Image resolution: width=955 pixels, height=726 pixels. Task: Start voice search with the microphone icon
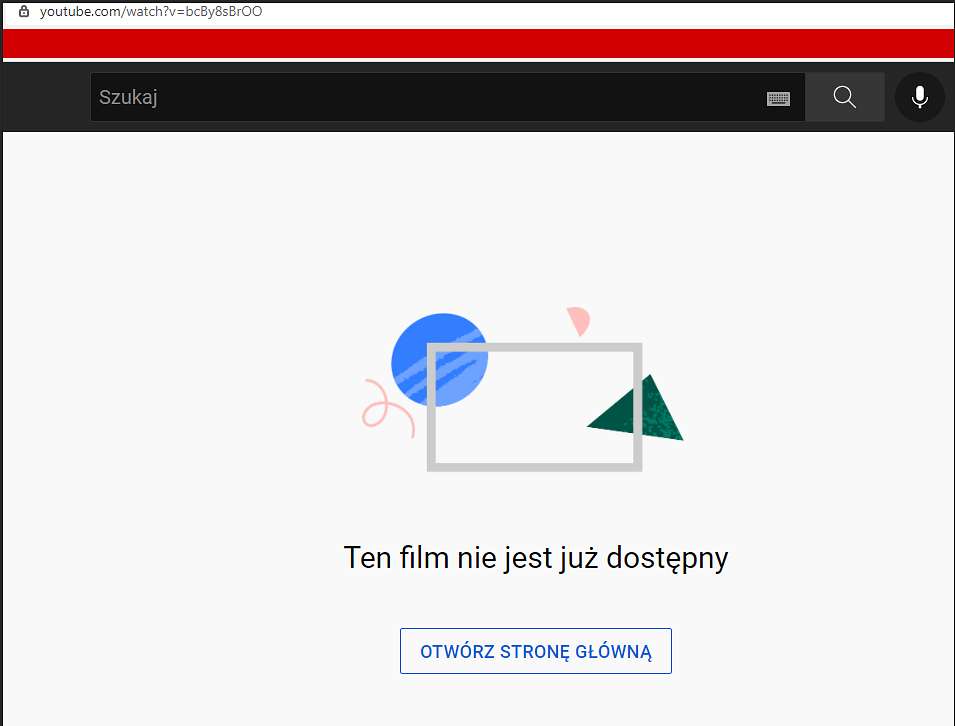click(919, 97)
